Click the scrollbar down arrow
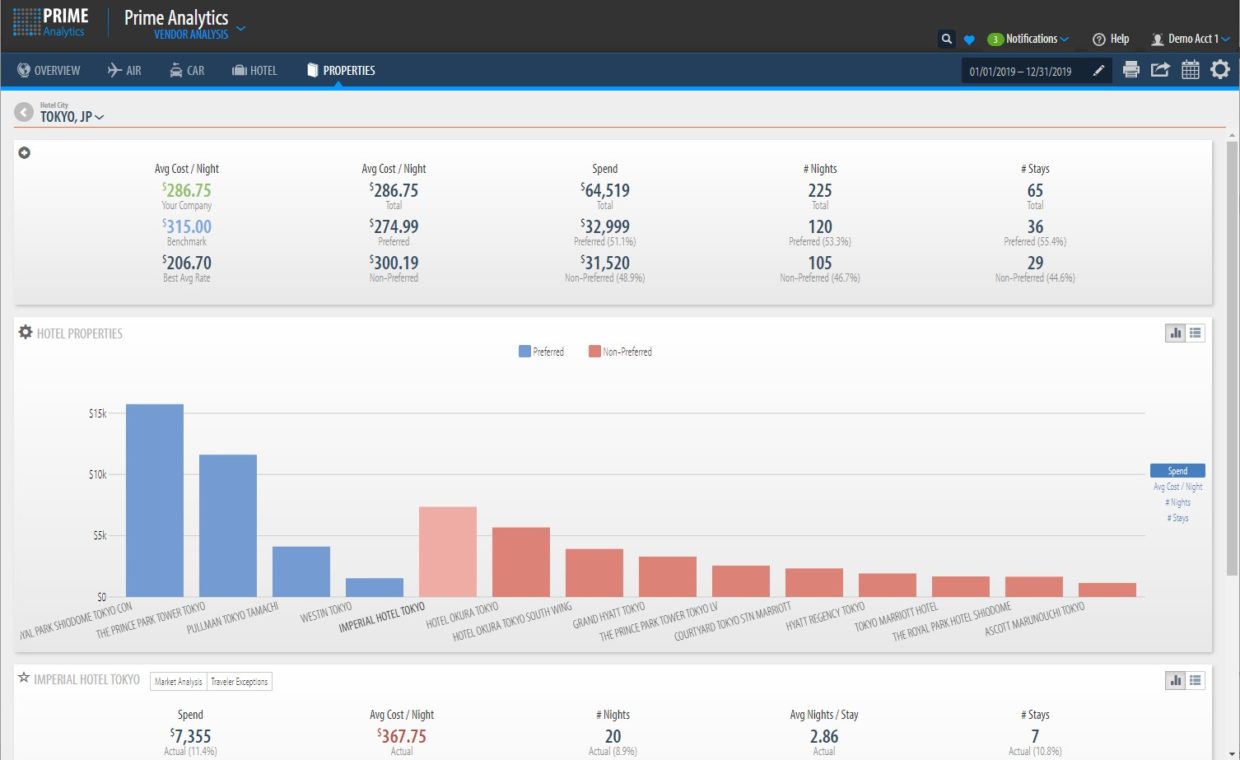 click(x=1232, y=752)
